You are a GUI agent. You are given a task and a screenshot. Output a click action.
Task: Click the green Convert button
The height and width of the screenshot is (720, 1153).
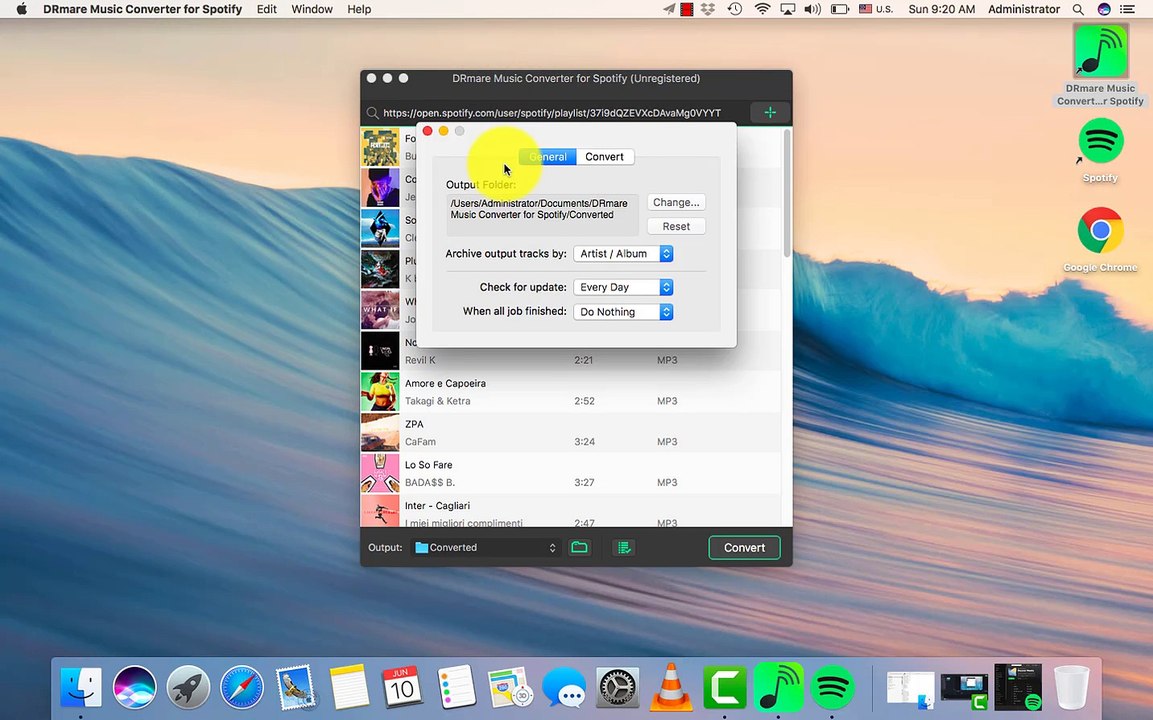coord(744,548)
